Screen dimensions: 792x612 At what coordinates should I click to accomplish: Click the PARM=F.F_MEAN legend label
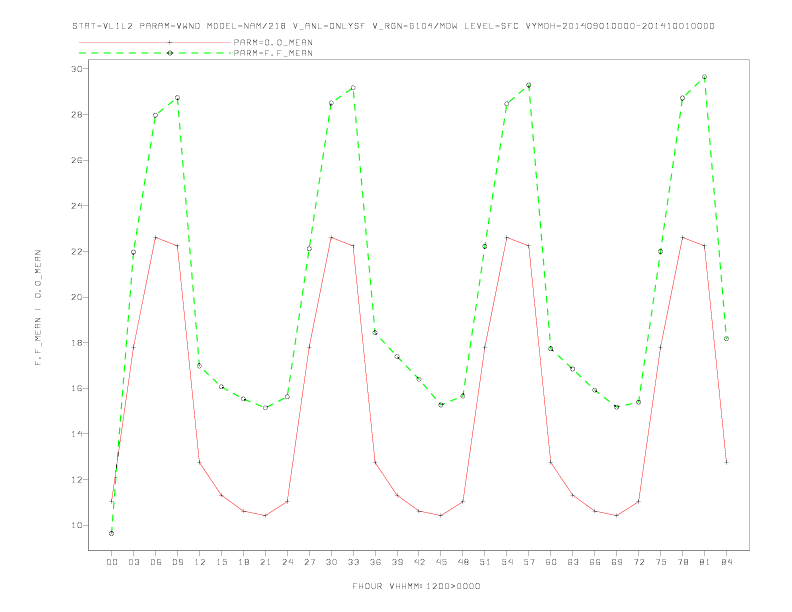click(273, 53)
